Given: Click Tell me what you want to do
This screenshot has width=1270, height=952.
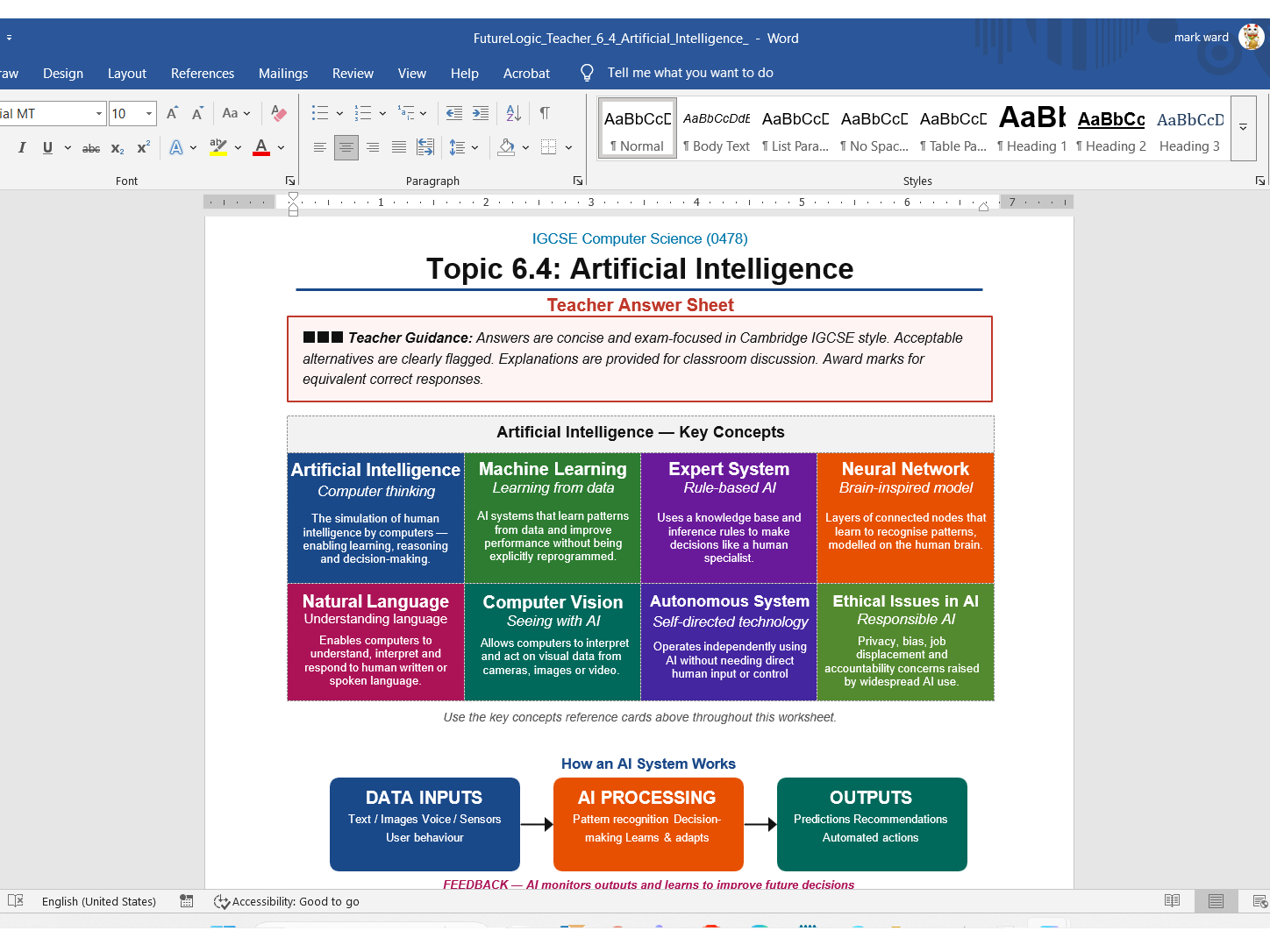Looking at the screenshot, I should point(690,73).
